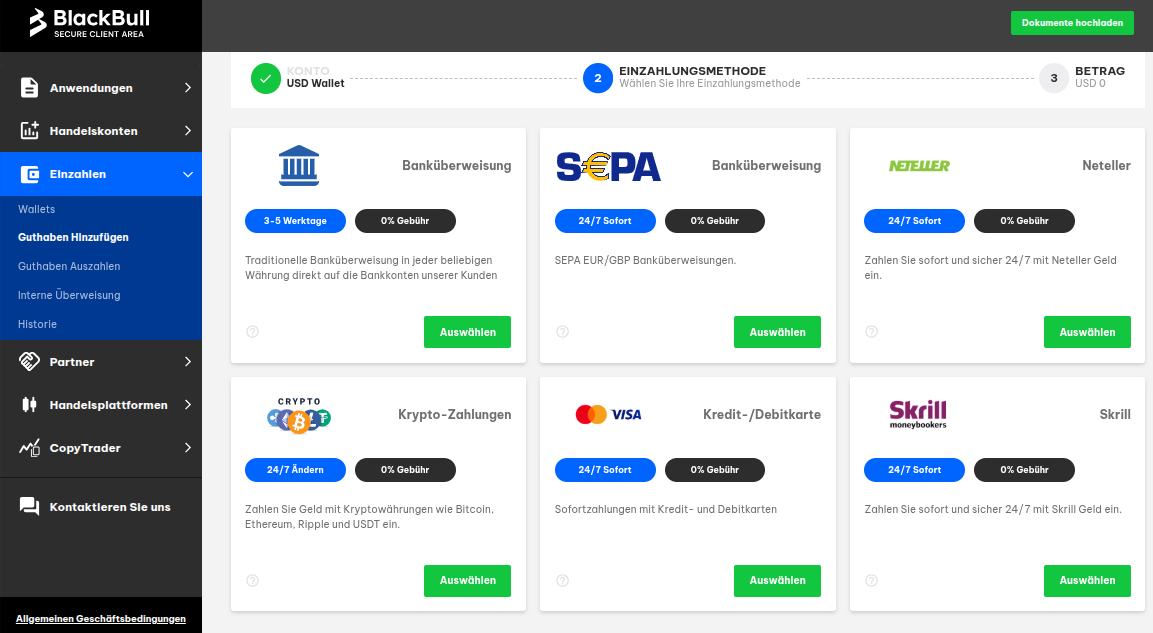Click the Neteller logo

coord(919,166)
